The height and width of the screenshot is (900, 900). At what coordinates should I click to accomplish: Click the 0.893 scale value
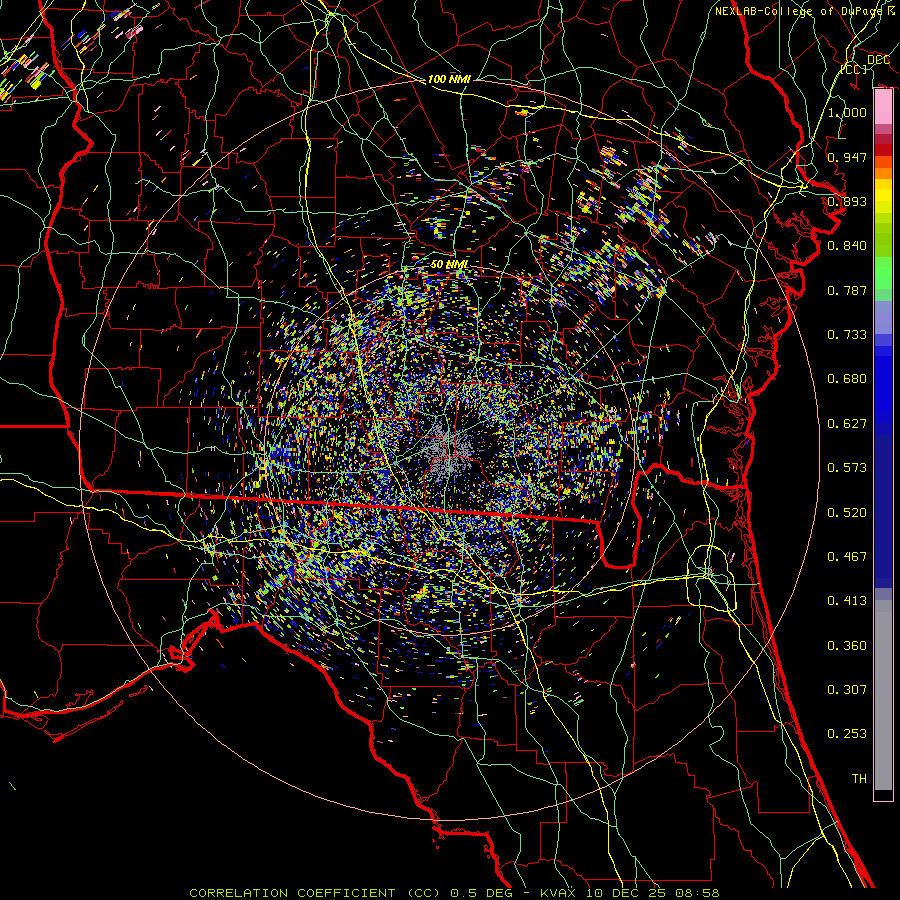(x=847, y=201)
